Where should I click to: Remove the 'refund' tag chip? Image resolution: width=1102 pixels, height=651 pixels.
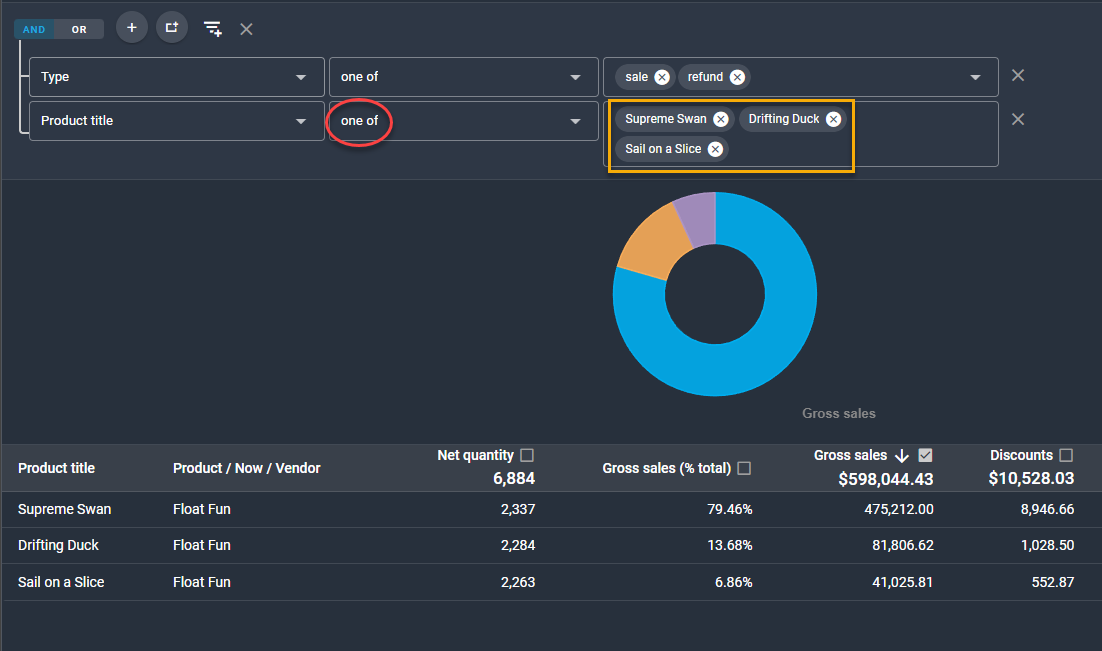[x=737, y=77]
